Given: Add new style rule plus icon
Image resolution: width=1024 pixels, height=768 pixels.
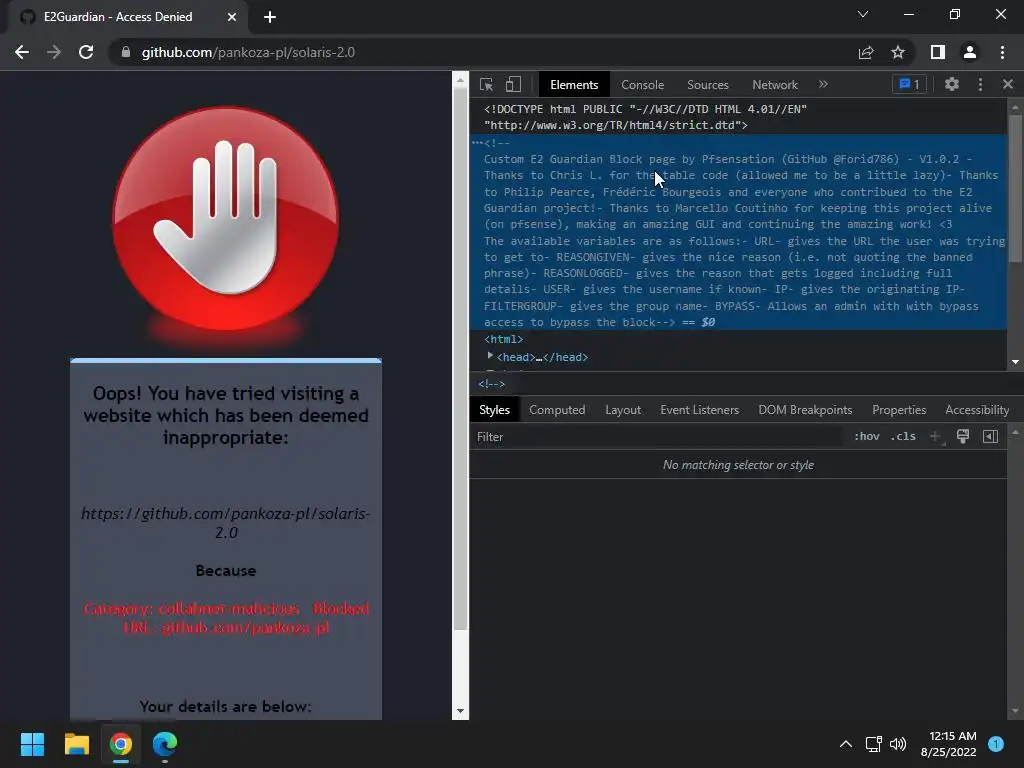Looking at the screenshot, I should coord(935,436).
